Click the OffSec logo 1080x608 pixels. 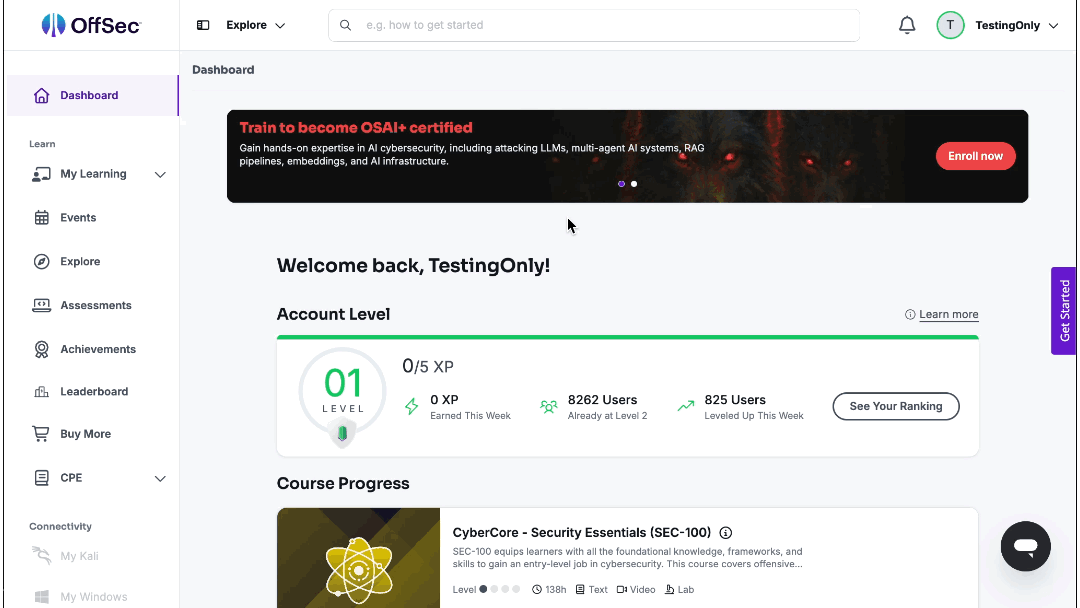tap(91, 25)
